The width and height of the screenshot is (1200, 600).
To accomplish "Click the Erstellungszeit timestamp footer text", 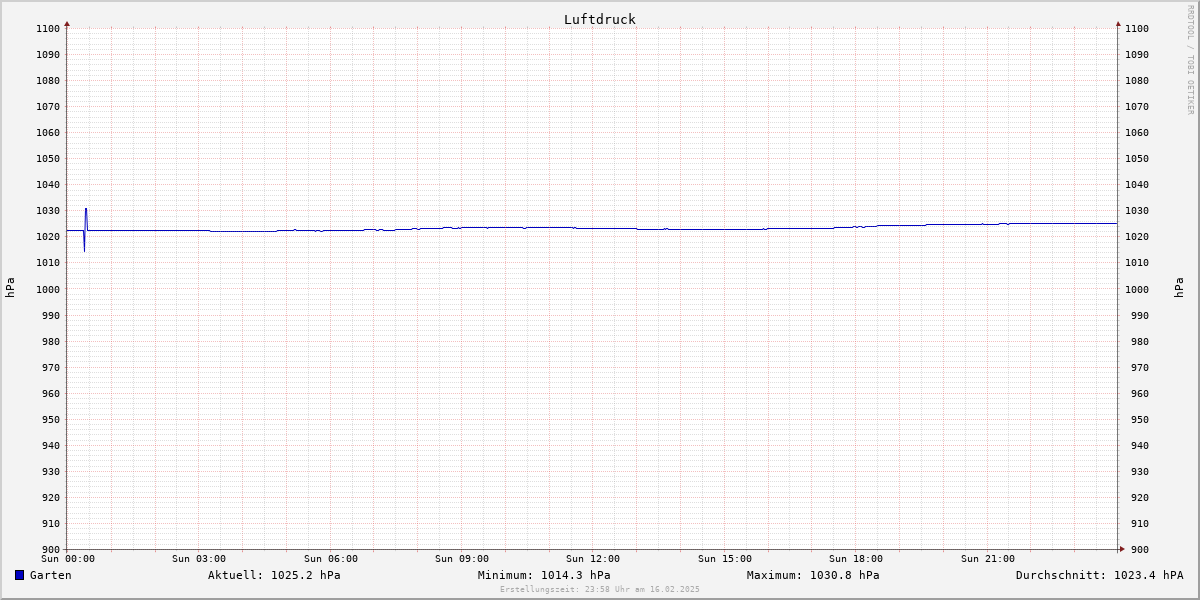I will click(600, 589).
